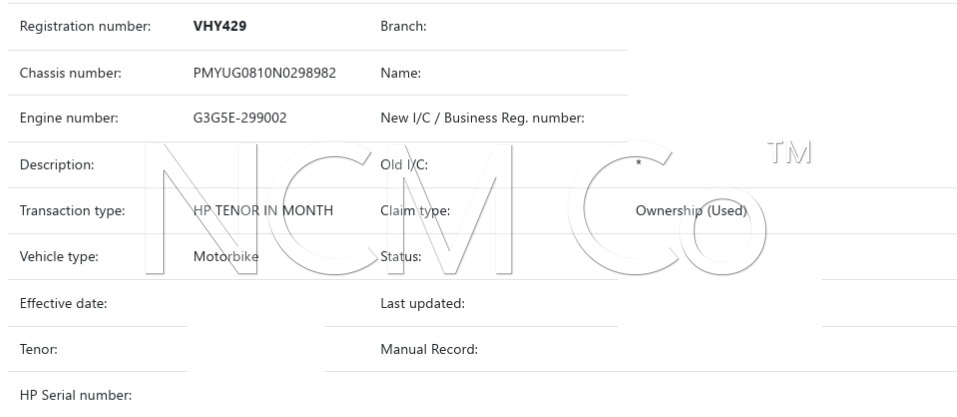
Task: Click the Tenor label
Action: click(37, 350)
